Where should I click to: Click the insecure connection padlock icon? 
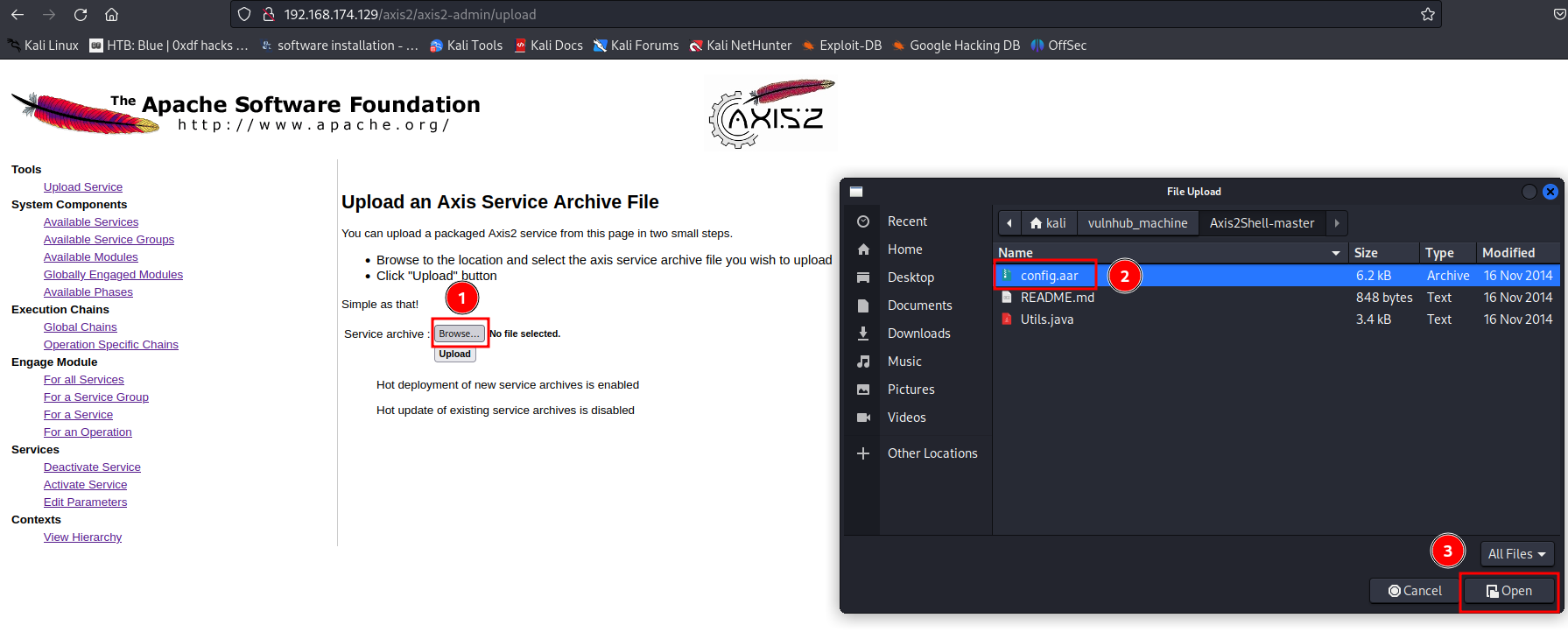[x=269, y=15]
